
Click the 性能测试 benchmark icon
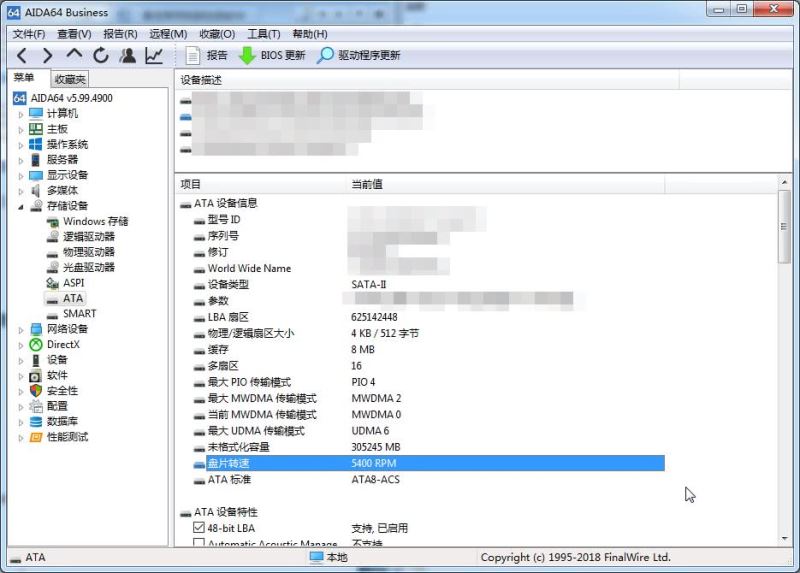pos(36,437)
